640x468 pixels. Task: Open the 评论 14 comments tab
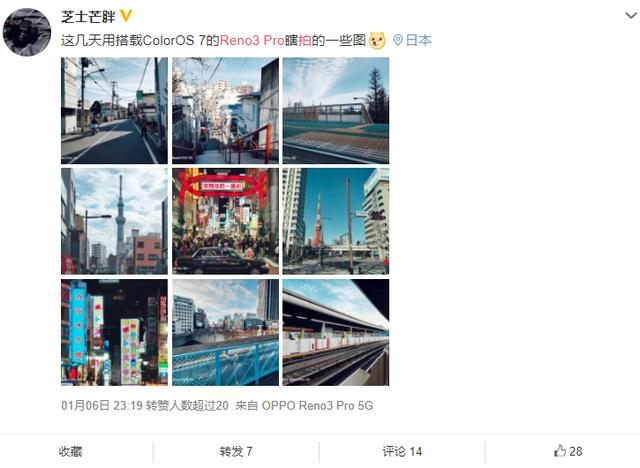[402, 452]
